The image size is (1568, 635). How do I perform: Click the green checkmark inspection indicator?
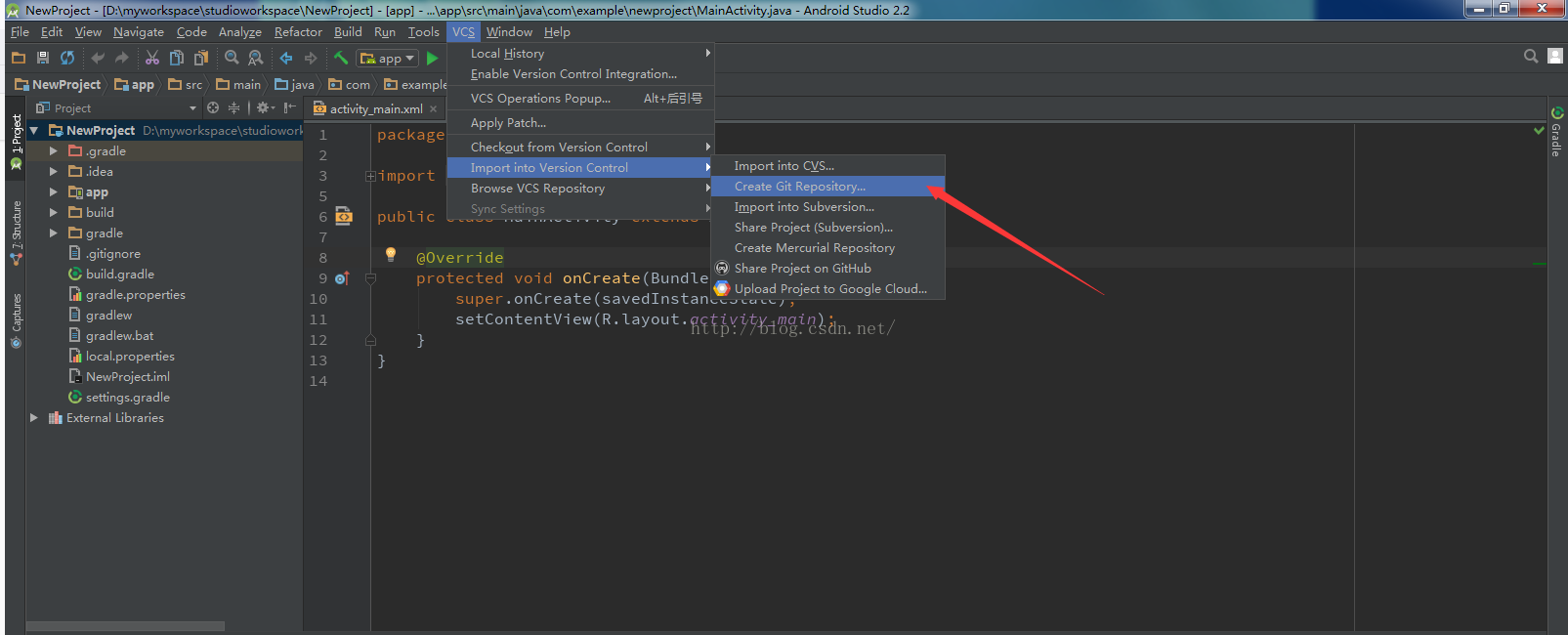(1539, 131)
